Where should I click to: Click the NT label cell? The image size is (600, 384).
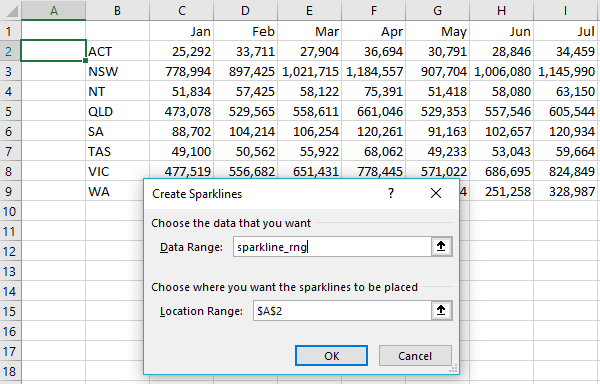click(117, 91)
